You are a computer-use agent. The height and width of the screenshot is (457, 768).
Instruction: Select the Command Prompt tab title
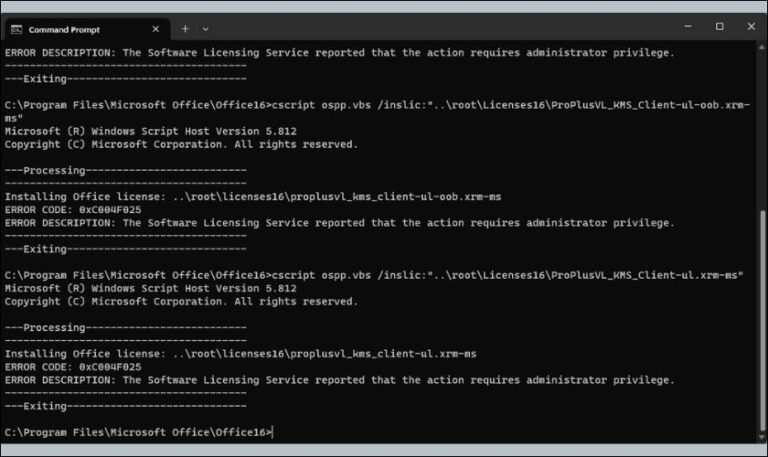point(64,30)
